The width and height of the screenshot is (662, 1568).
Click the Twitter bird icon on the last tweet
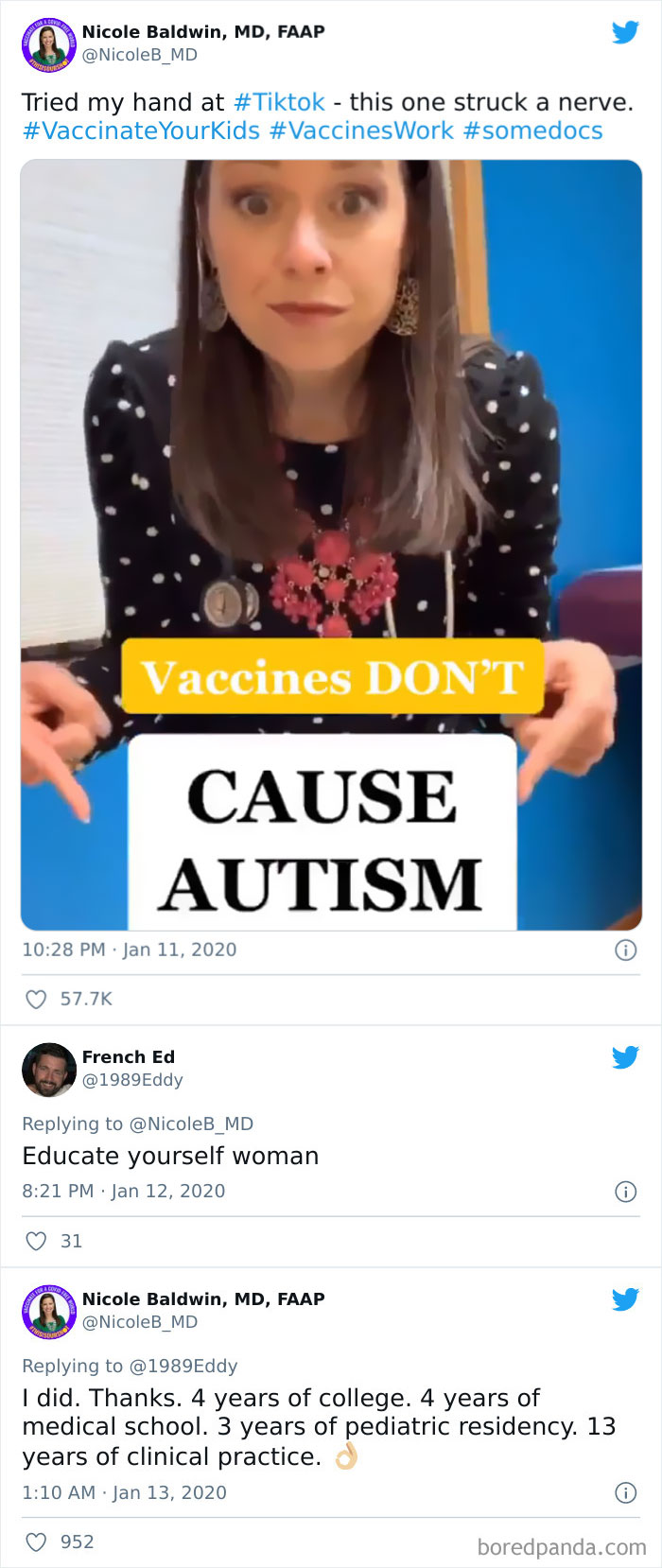(625, 1299)
